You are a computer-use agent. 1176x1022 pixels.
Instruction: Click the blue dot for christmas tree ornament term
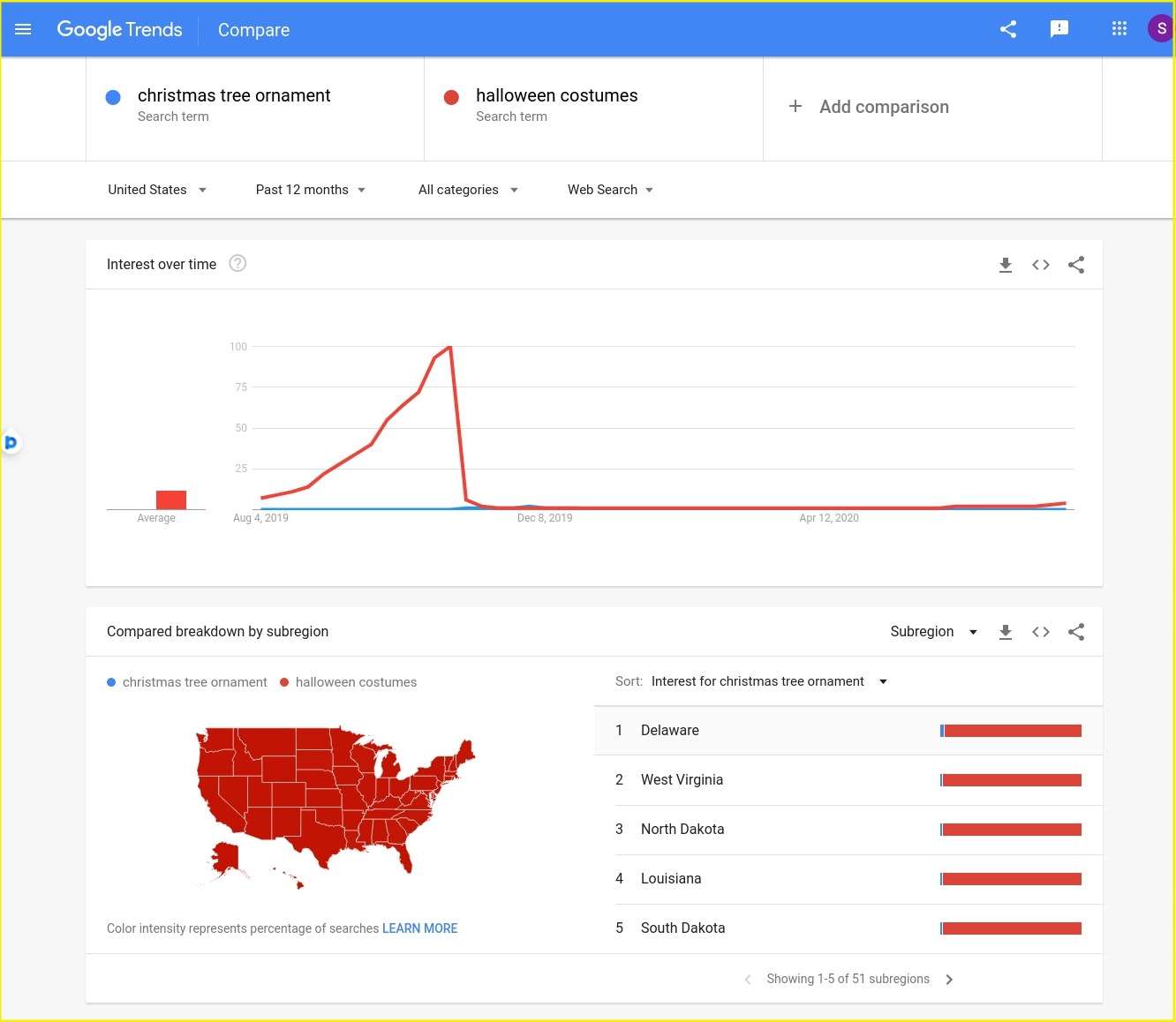113,97
